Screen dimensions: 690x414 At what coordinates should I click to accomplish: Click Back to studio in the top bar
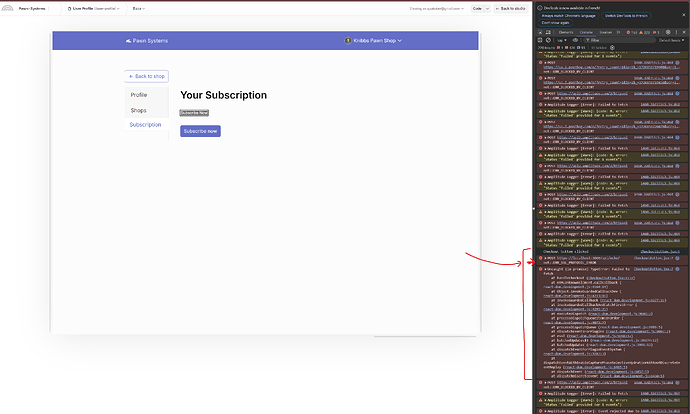(x=511, y=8)
